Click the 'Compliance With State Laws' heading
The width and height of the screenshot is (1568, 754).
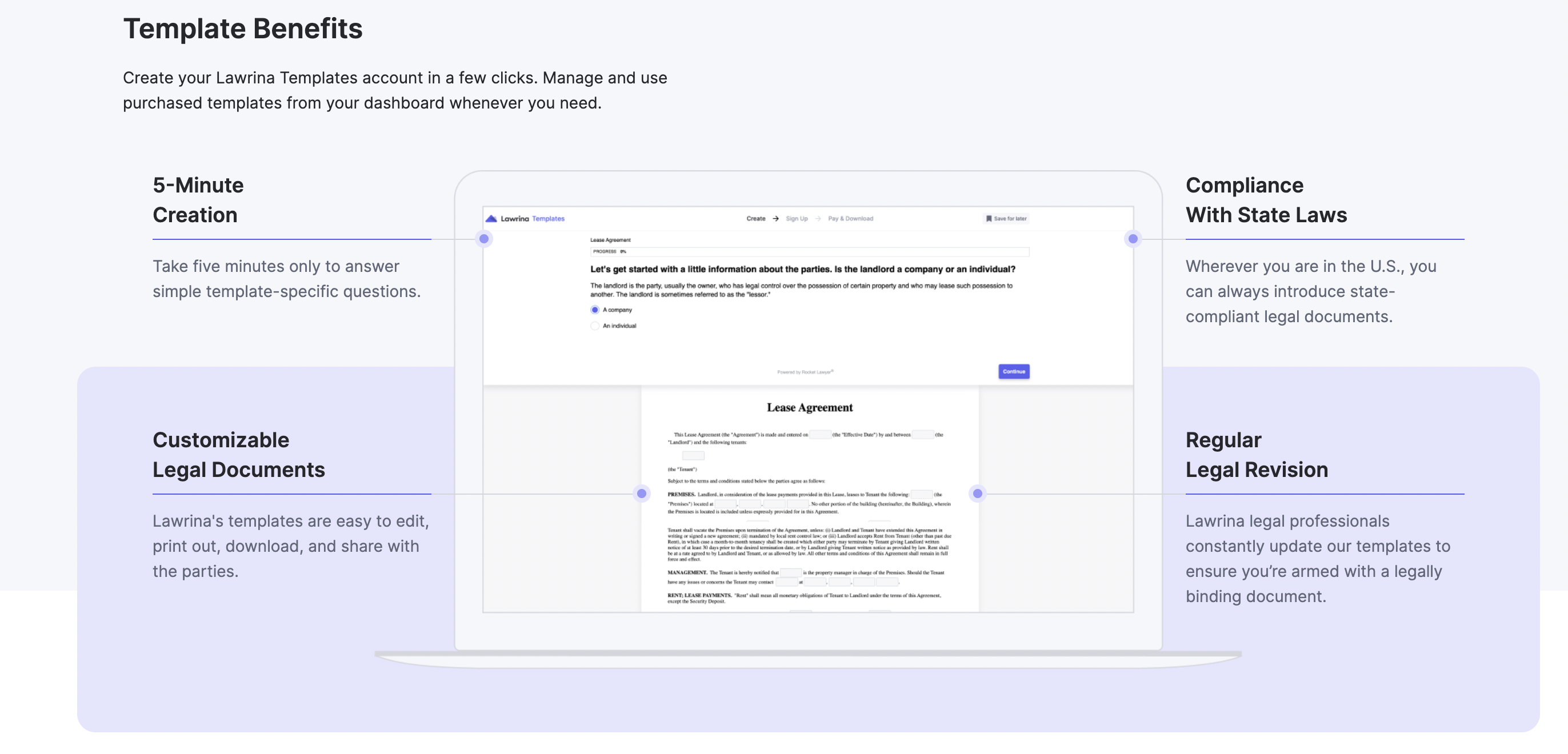pyautogui.click(x=1266, y=200)
